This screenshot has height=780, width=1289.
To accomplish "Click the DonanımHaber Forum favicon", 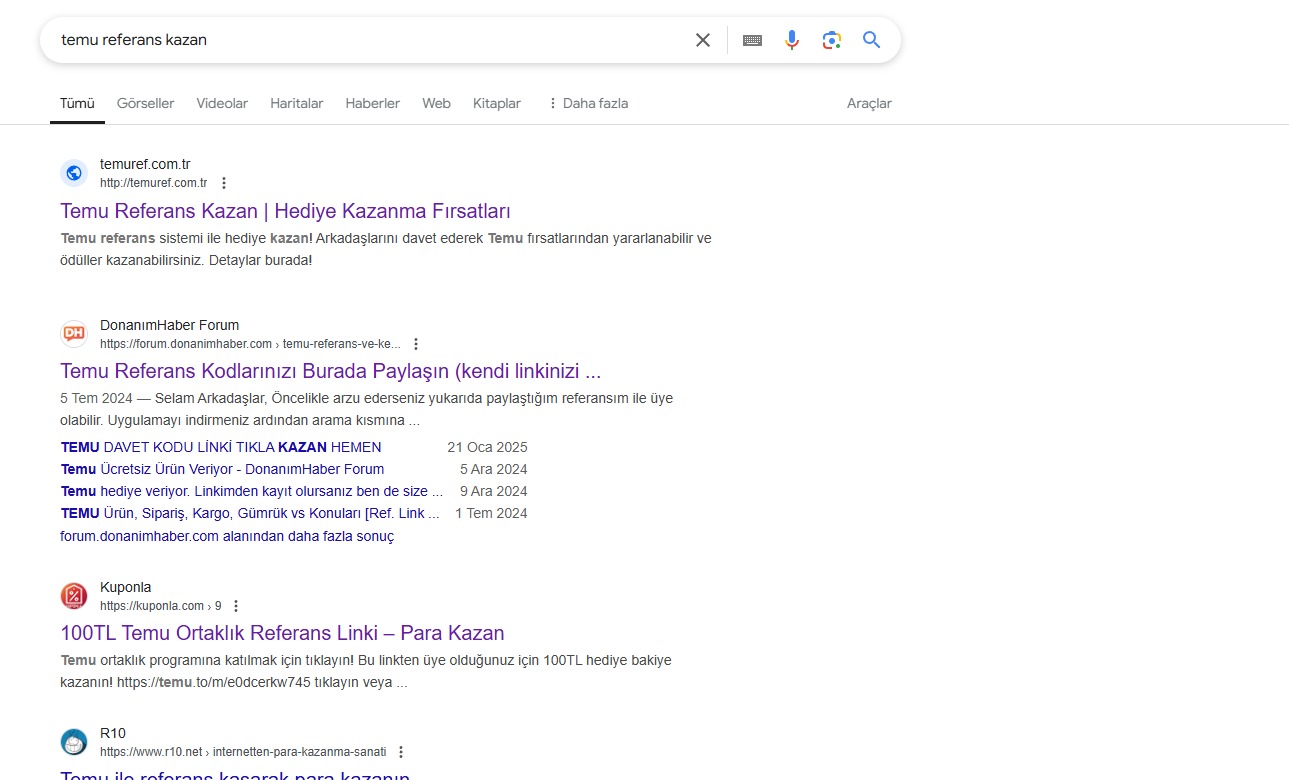I will click(74, 334).
